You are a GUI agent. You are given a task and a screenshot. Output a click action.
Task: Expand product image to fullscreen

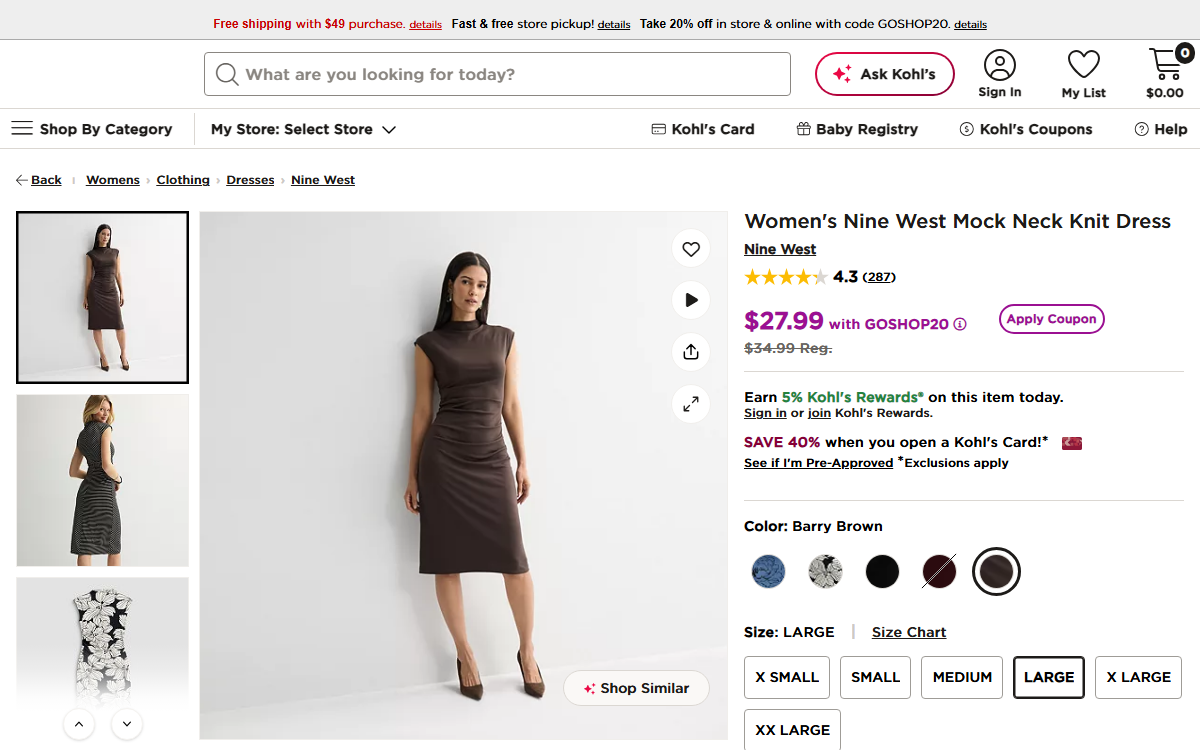pos(691,404)
